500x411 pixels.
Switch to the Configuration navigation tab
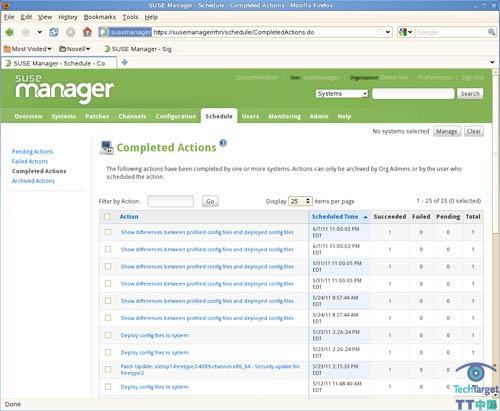coord(176,116)
